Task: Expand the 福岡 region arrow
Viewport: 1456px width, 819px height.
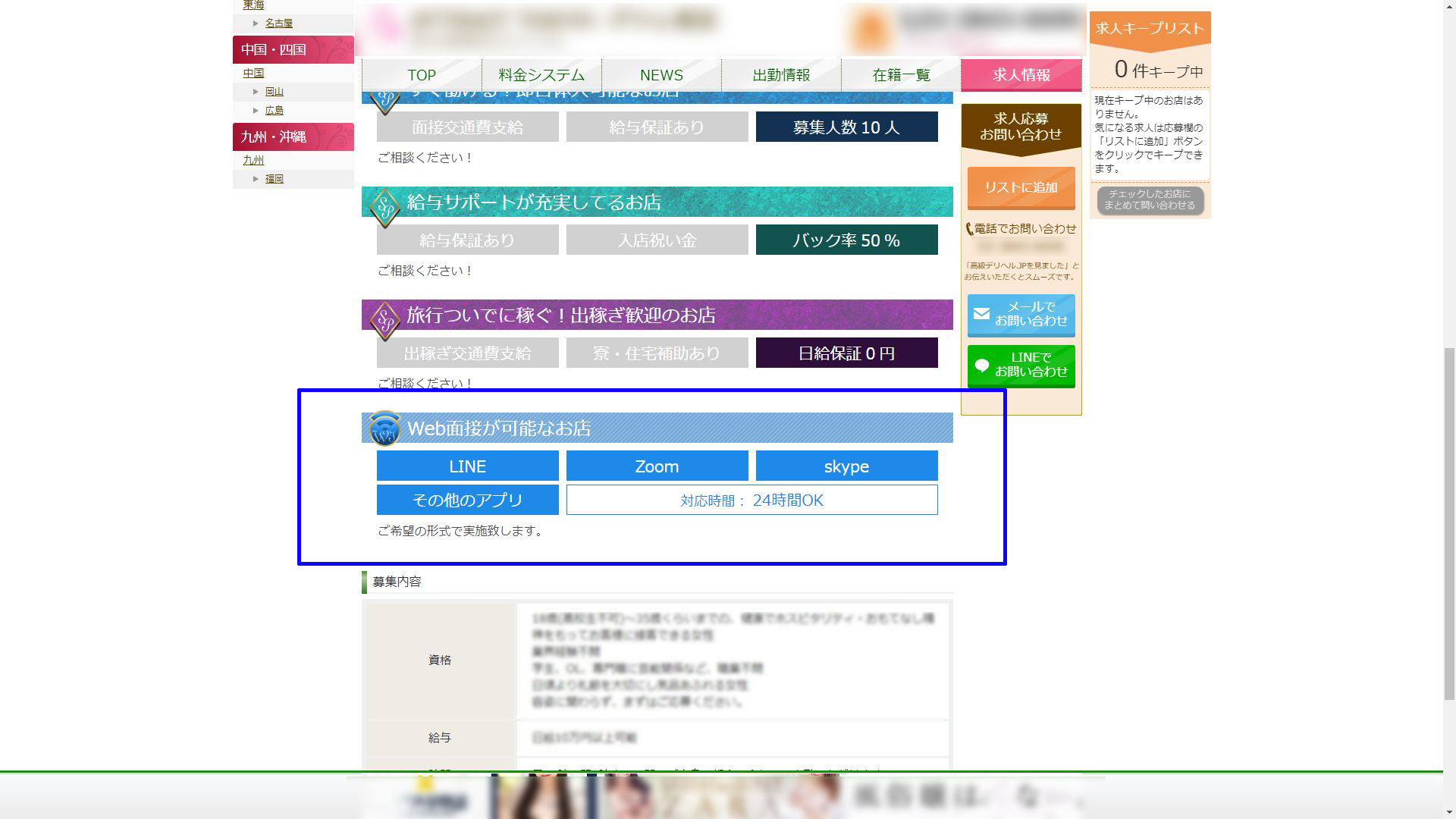Action: 256,178
